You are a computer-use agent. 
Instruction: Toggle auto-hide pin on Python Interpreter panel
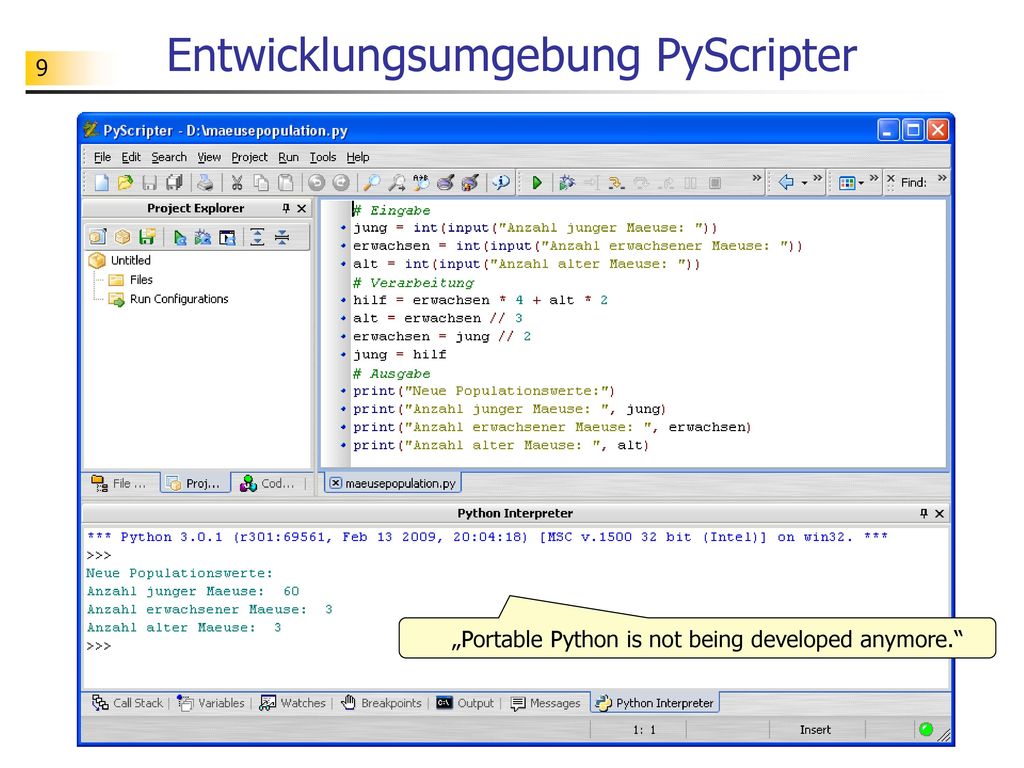[923, 513]
